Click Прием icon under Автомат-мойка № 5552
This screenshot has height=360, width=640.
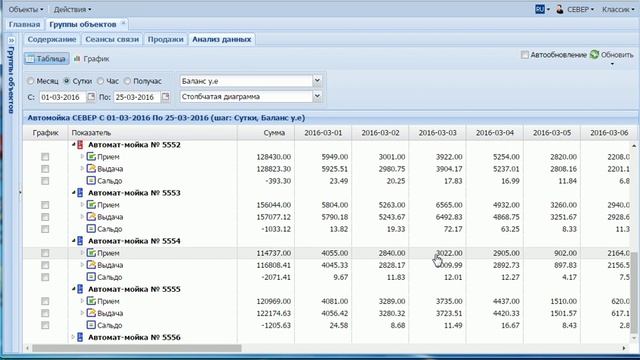pyautogui.click(x=91, y=156)
